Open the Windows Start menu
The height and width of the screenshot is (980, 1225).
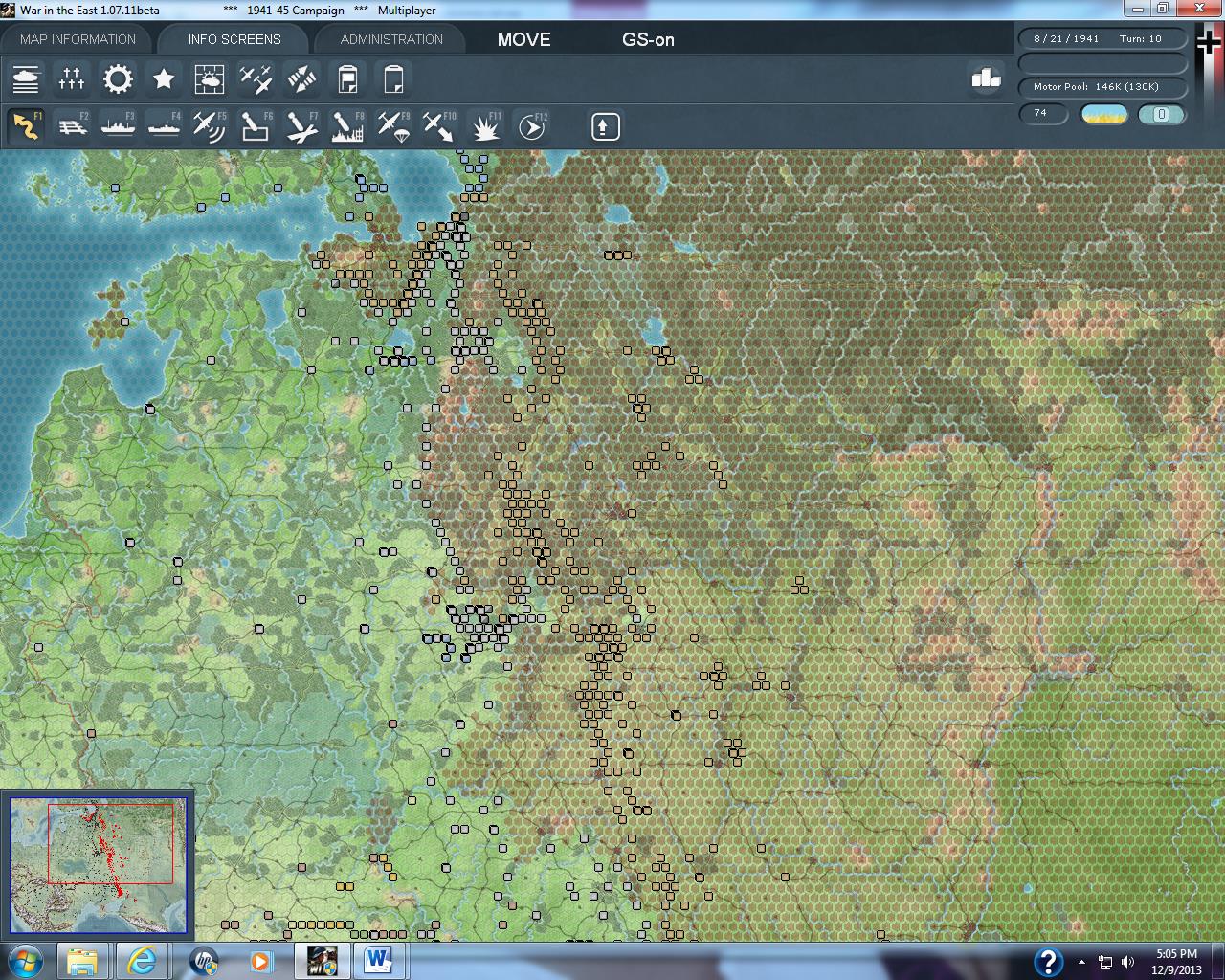[x=25, y=961]
